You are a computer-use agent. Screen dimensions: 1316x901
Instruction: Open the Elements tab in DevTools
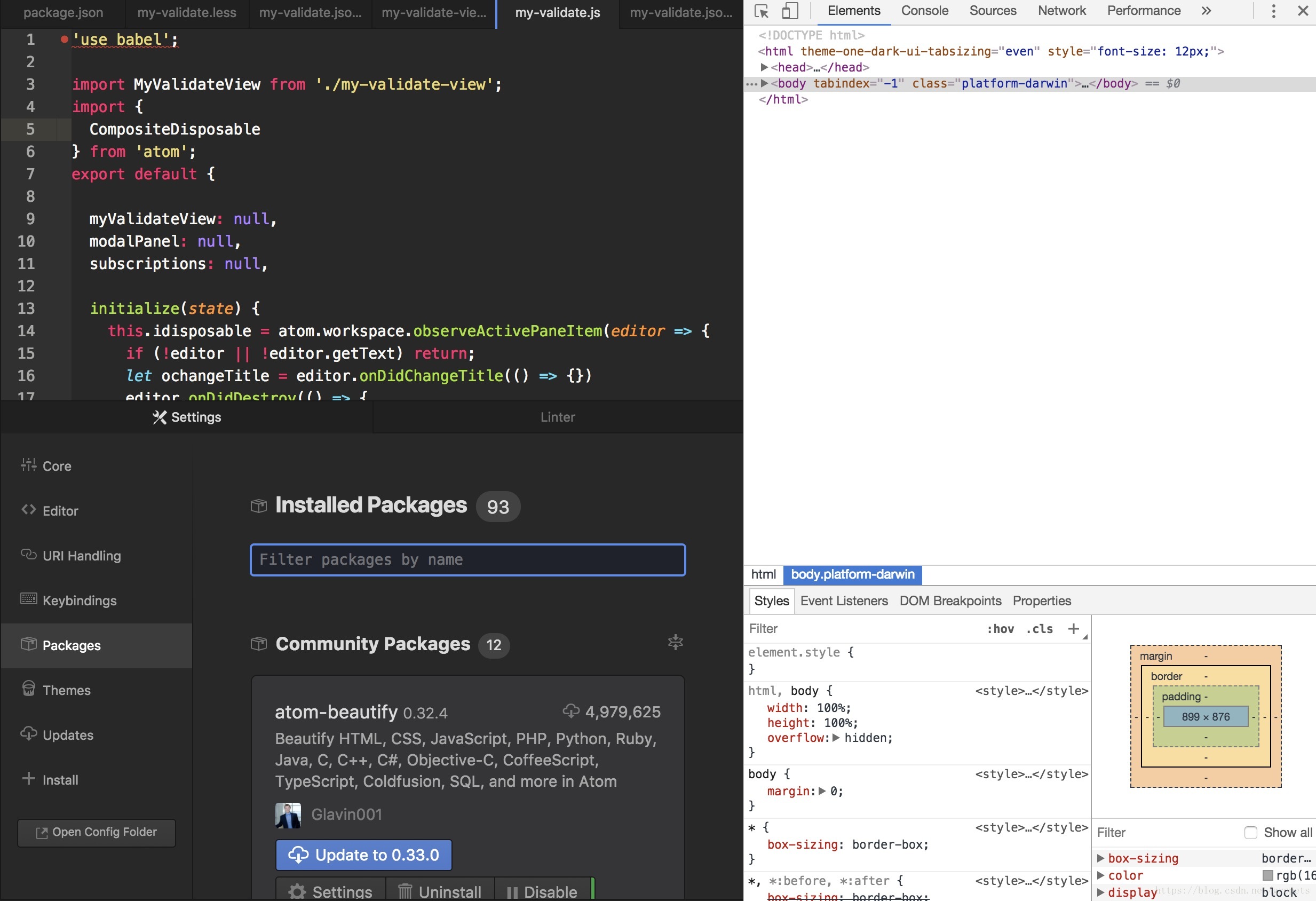[x=854, y=11]
